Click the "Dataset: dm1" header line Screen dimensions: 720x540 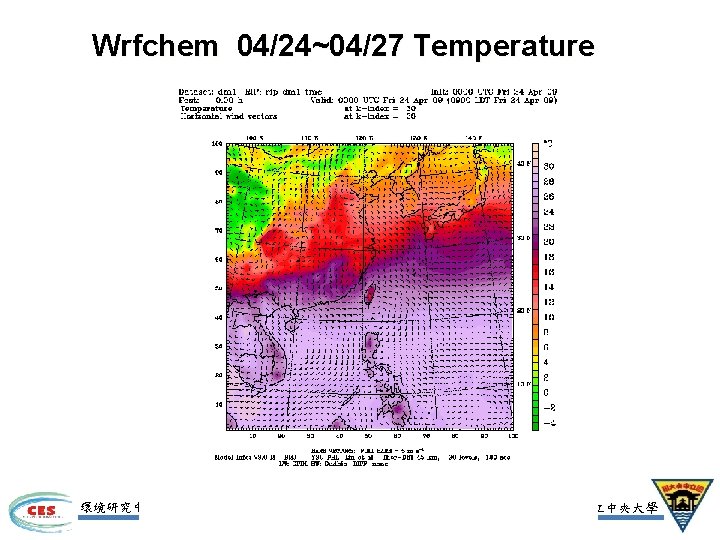tap(250, 92)
